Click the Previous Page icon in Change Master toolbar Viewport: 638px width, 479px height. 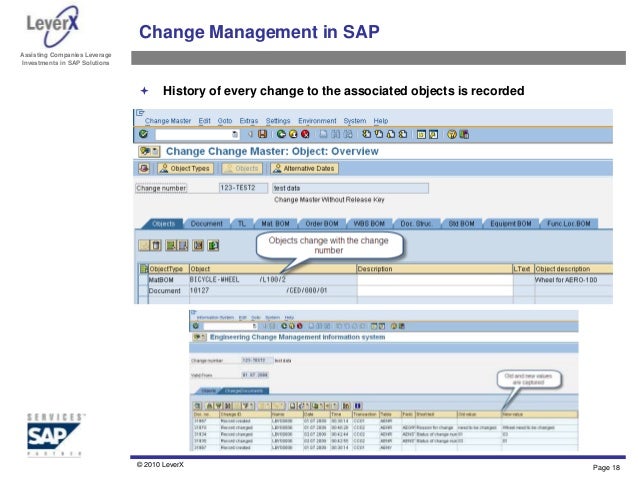379,134
